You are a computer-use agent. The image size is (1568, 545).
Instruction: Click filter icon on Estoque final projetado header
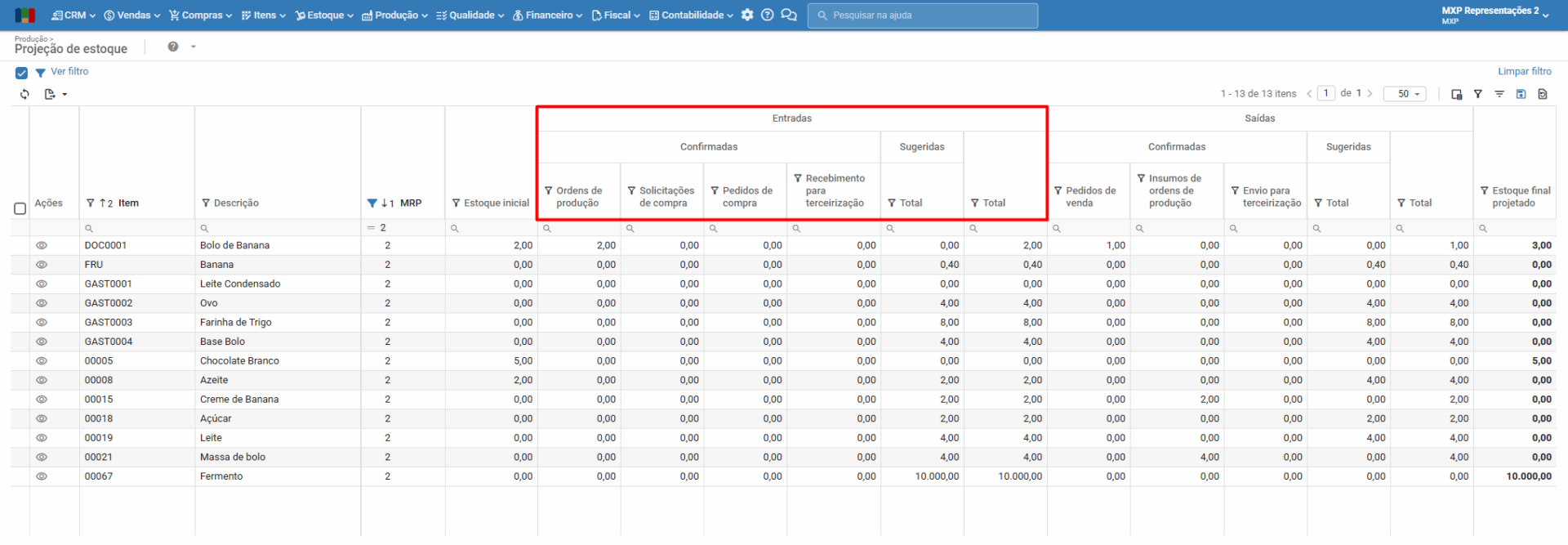(x=1485, y=190)
